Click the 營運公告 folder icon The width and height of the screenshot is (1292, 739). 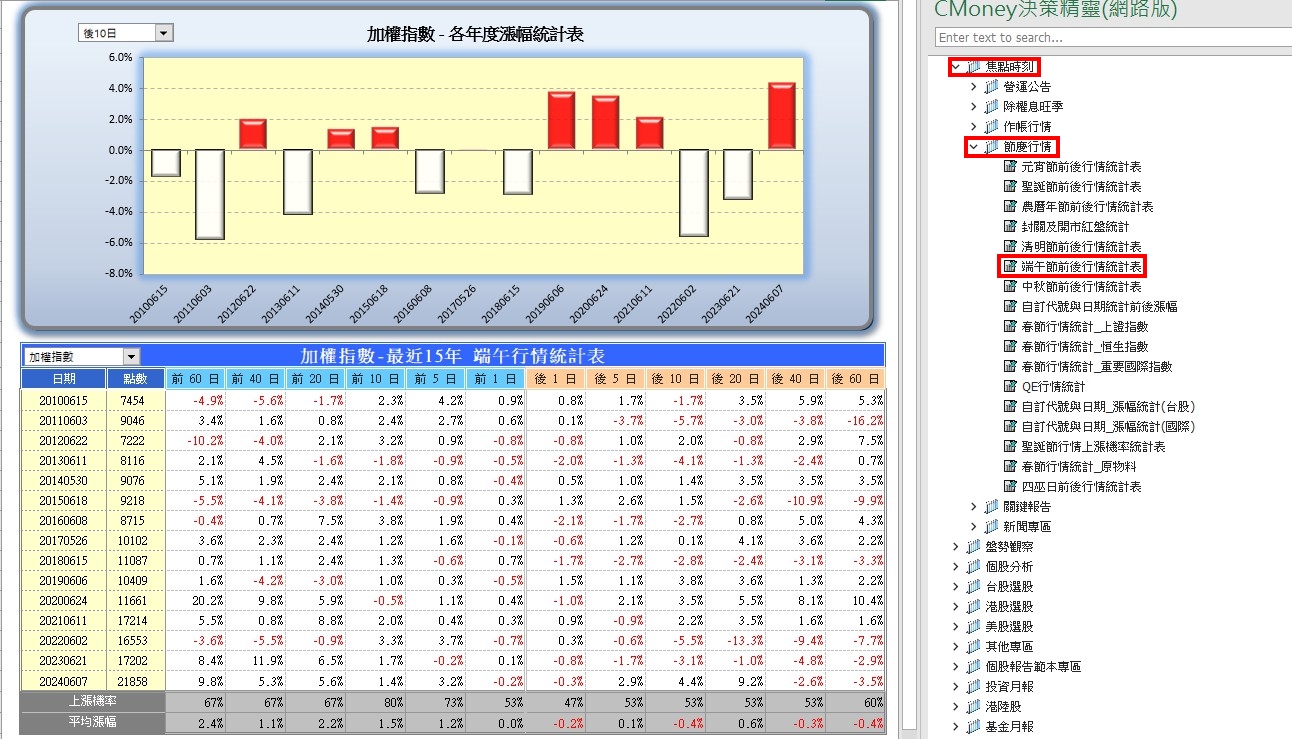click(x=992, y=87)
